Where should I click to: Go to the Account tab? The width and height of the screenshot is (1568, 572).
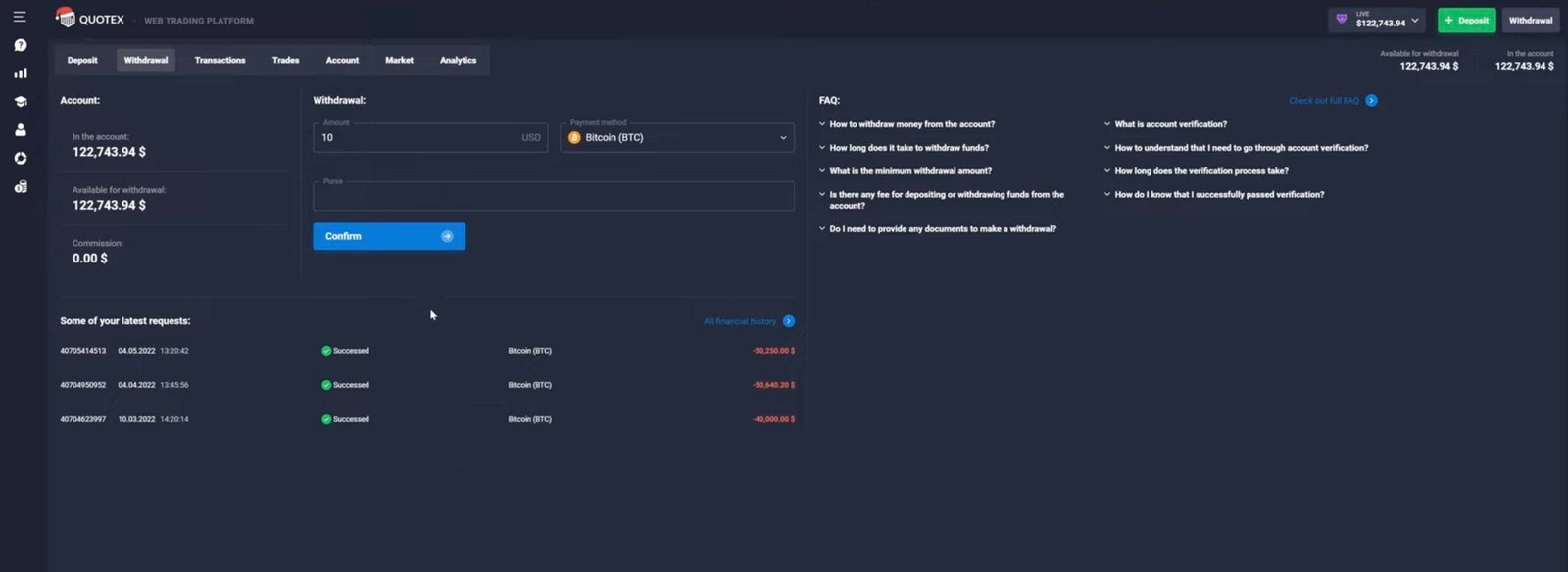[x=342, y=61]
